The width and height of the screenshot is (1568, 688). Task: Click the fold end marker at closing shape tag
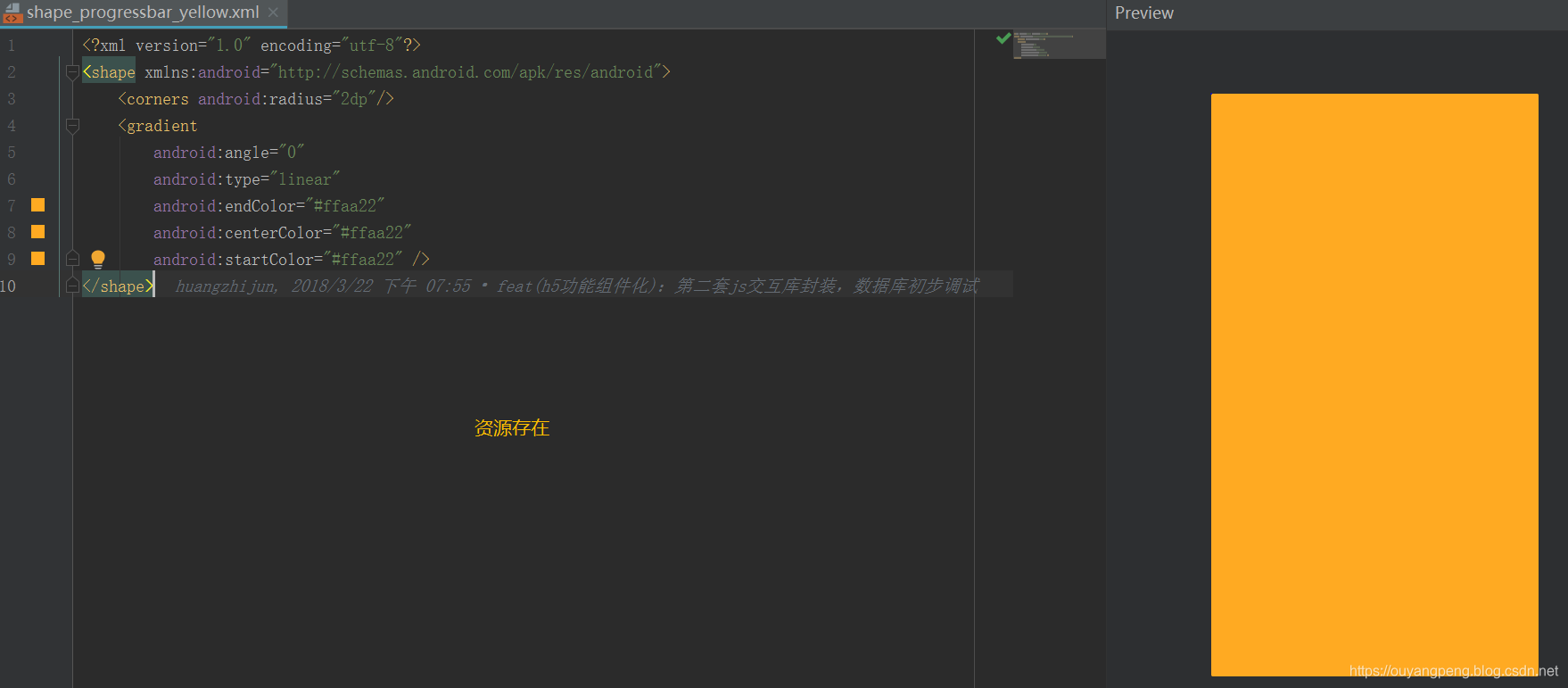(x=72, y=286)
